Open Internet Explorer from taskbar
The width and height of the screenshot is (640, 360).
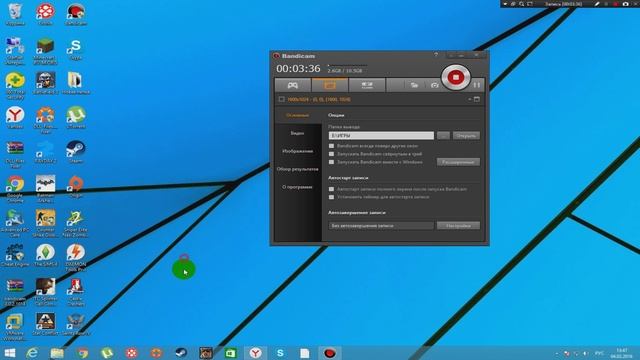(32, 353)
